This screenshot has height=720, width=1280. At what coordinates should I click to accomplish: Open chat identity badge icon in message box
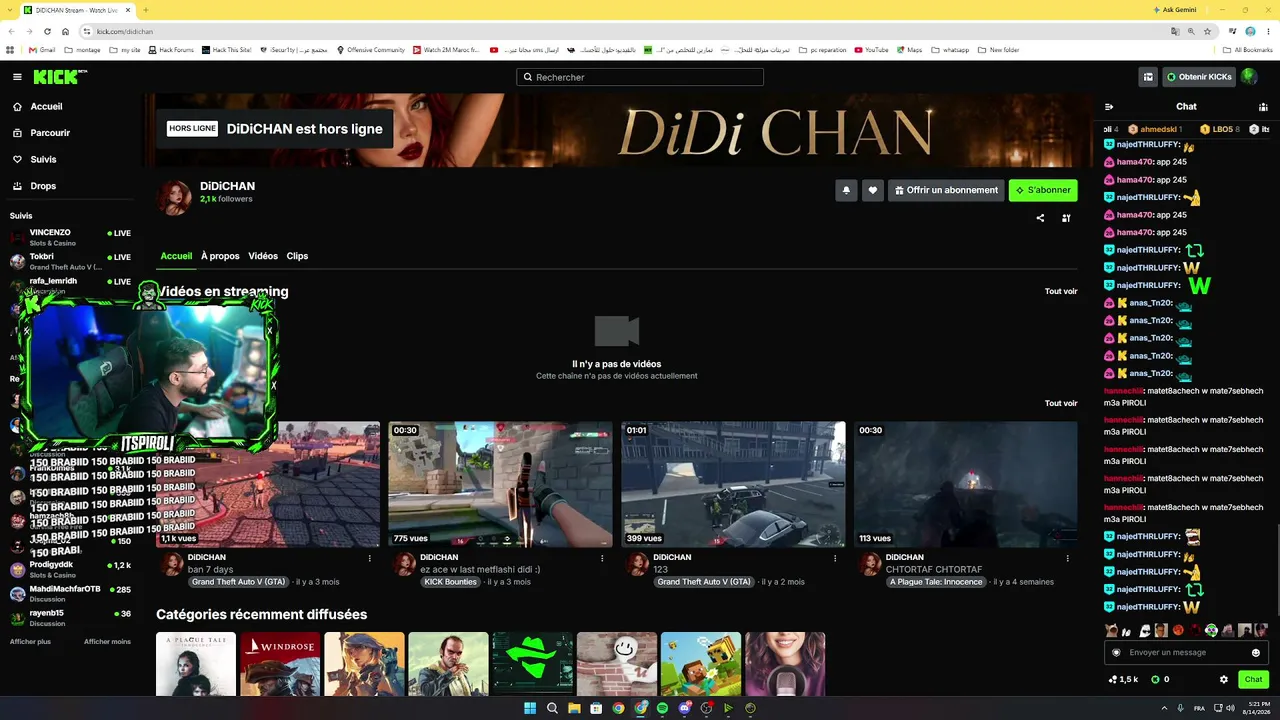point(1117,653)
